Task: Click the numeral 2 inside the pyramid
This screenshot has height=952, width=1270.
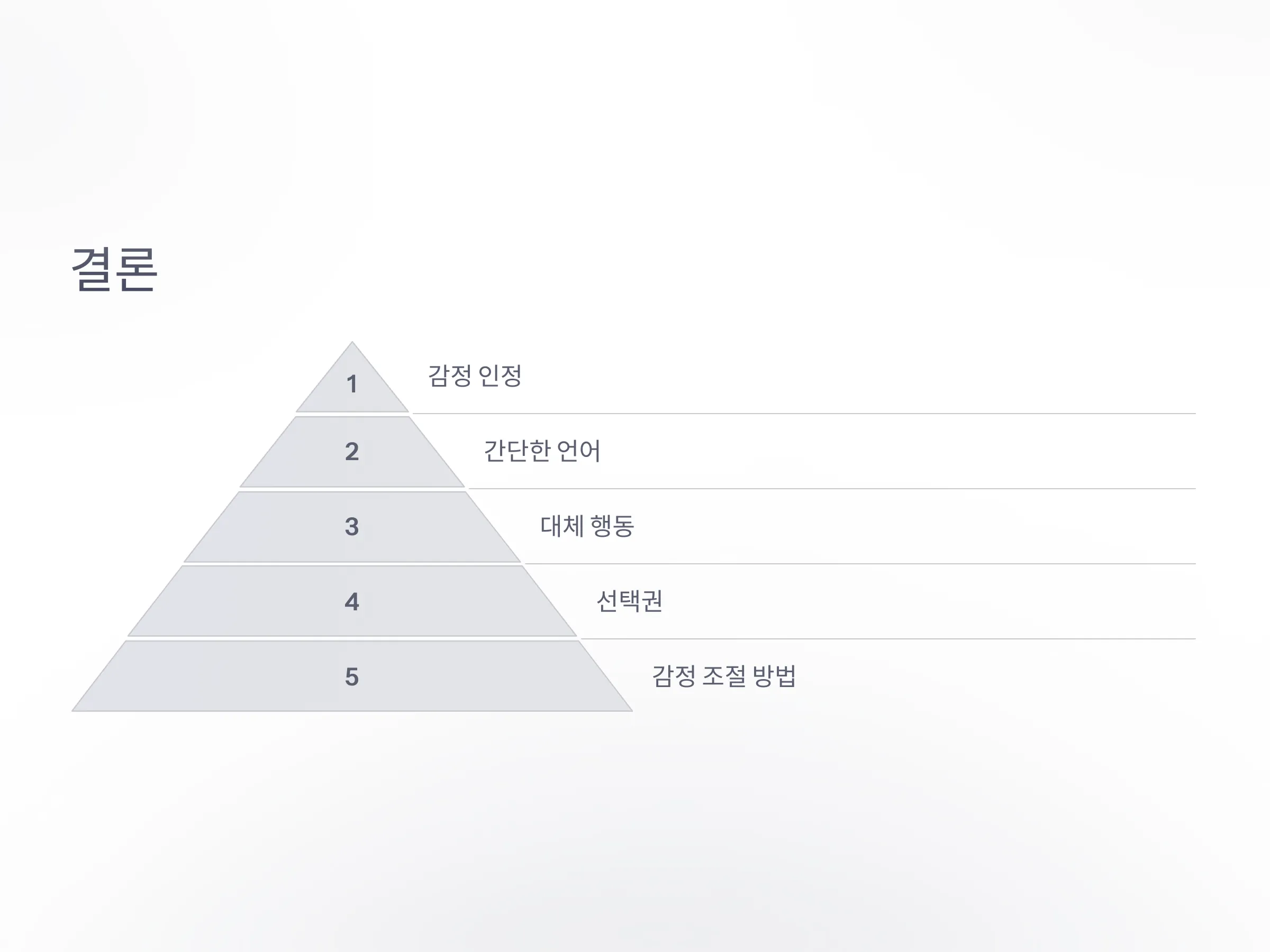Action: coord(352,452)
